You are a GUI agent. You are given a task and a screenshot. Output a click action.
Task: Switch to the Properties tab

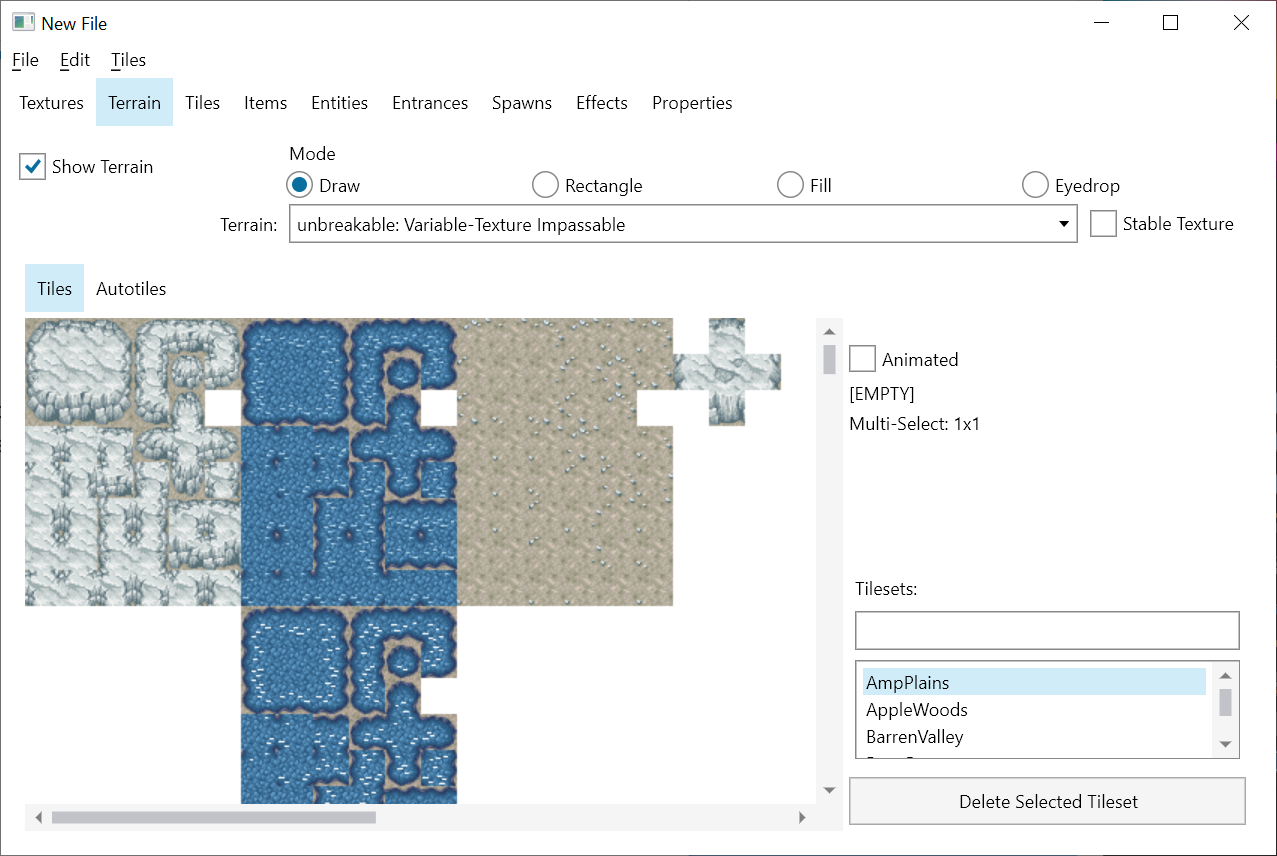692,103
